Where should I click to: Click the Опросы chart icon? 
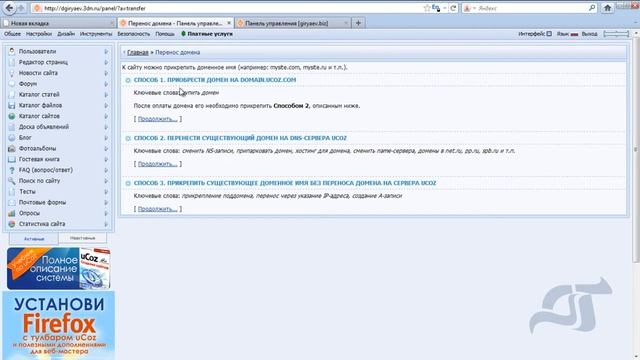(12, 213)
